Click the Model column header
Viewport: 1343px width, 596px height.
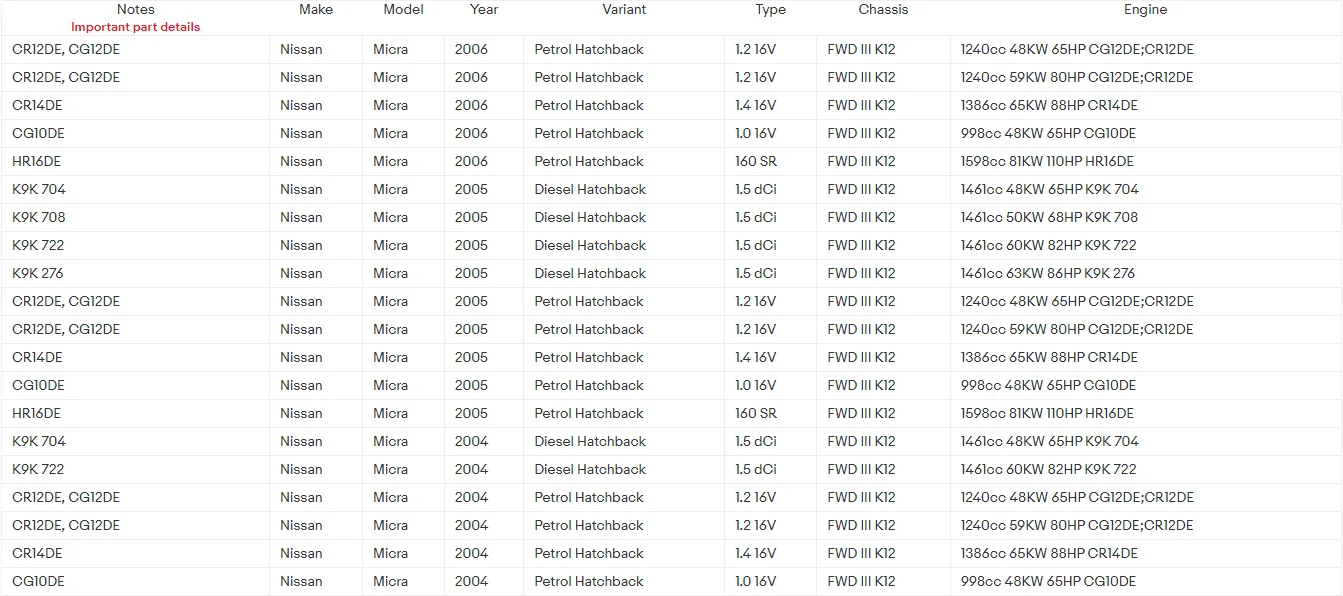tap(403, 9)
